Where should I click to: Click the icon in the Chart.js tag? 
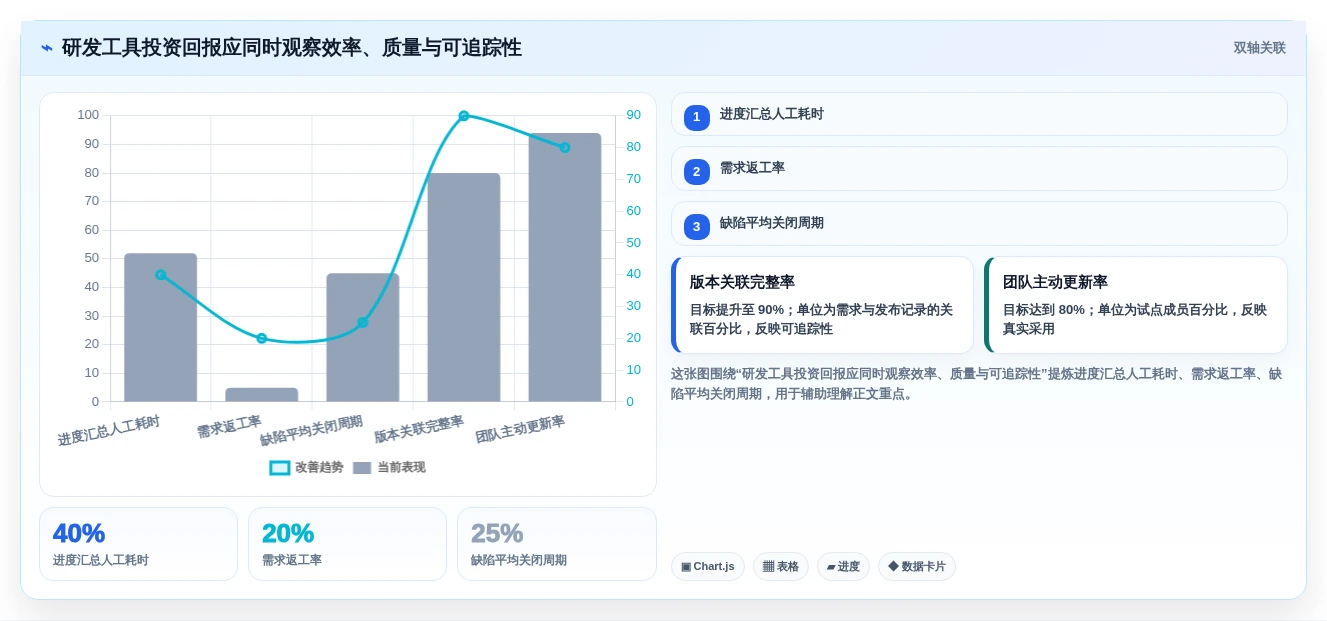pyautogui.click(x=686, y=567)
